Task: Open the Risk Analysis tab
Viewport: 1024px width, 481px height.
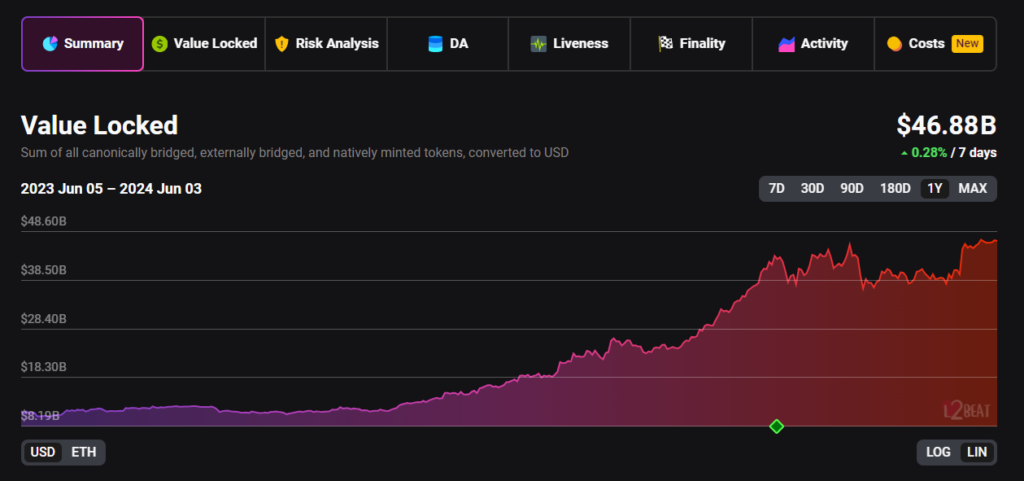Action: pos(326,44)
